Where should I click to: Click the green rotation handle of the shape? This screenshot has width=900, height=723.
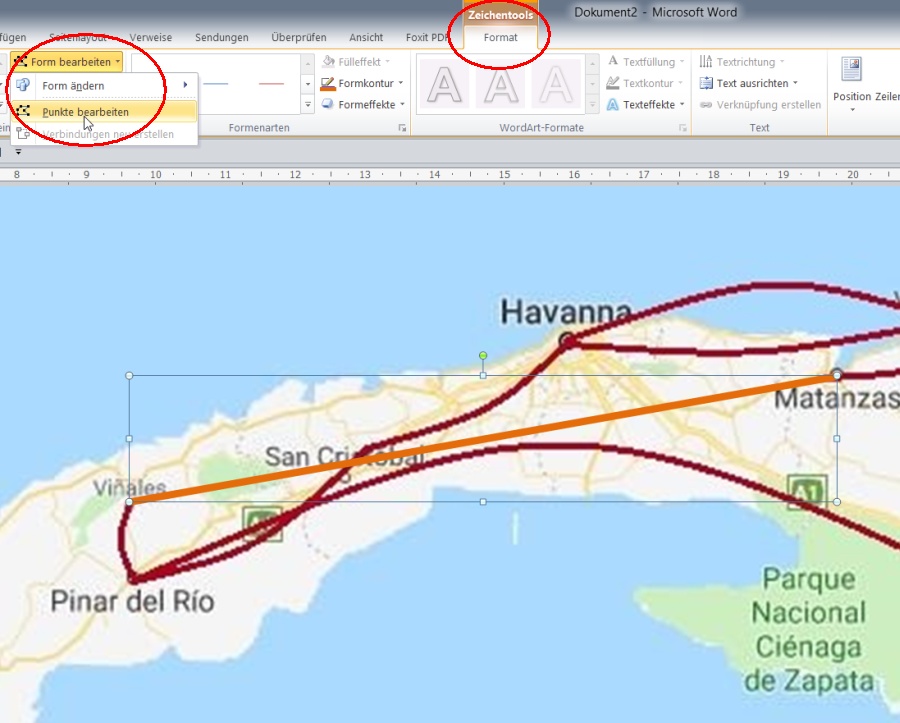click(x=483, y=356)
